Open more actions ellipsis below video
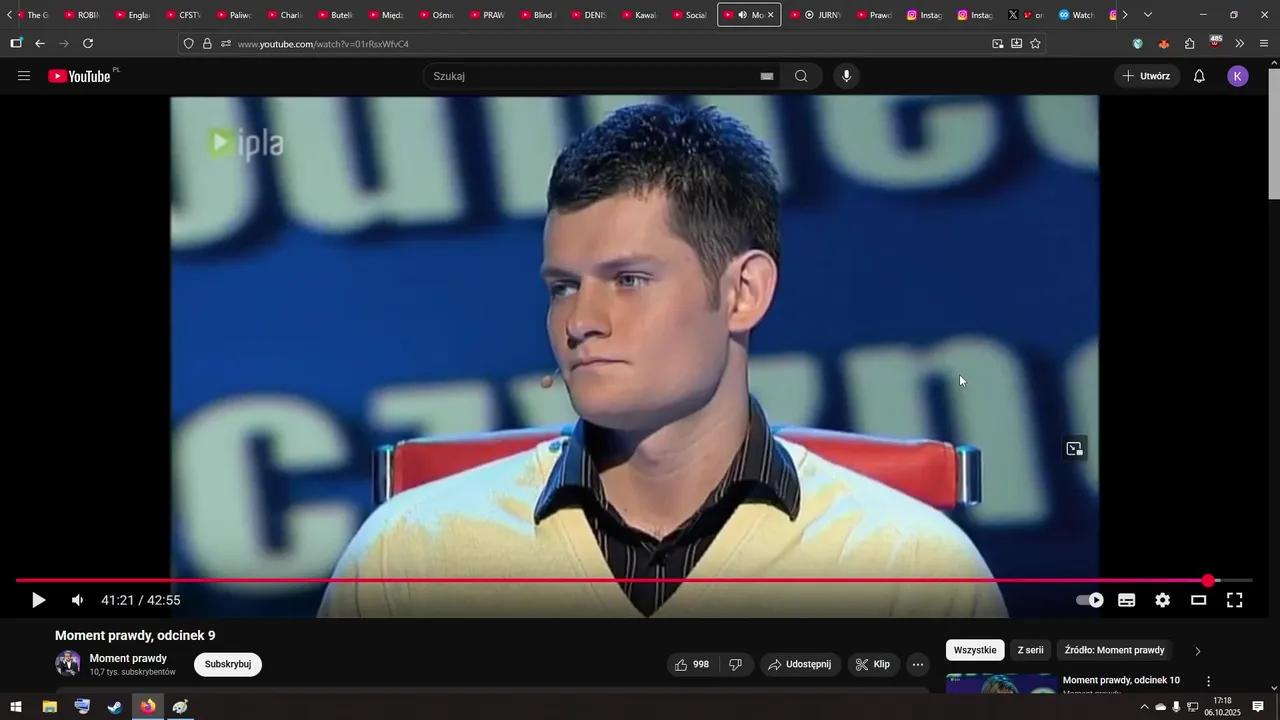This screenshot has width=1280, height=720. tap(918, 664)
